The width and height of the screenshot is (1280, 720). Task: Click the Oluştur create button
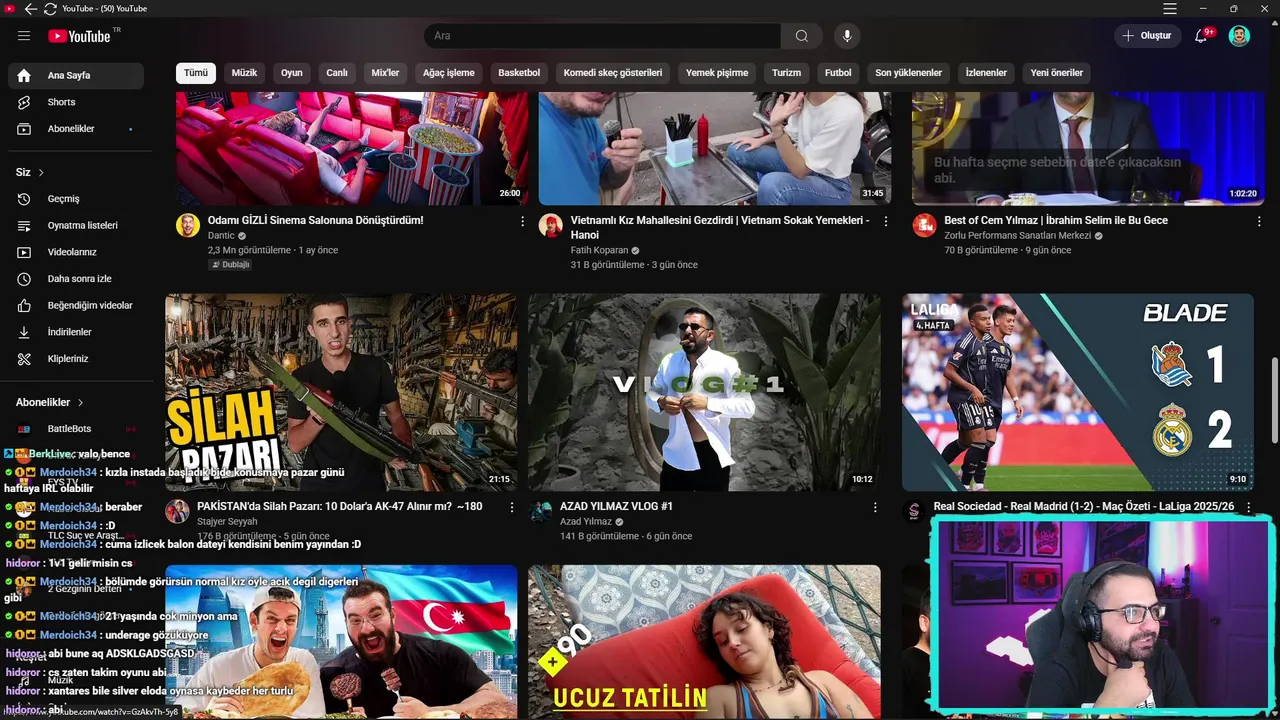tap(1147, 36)
